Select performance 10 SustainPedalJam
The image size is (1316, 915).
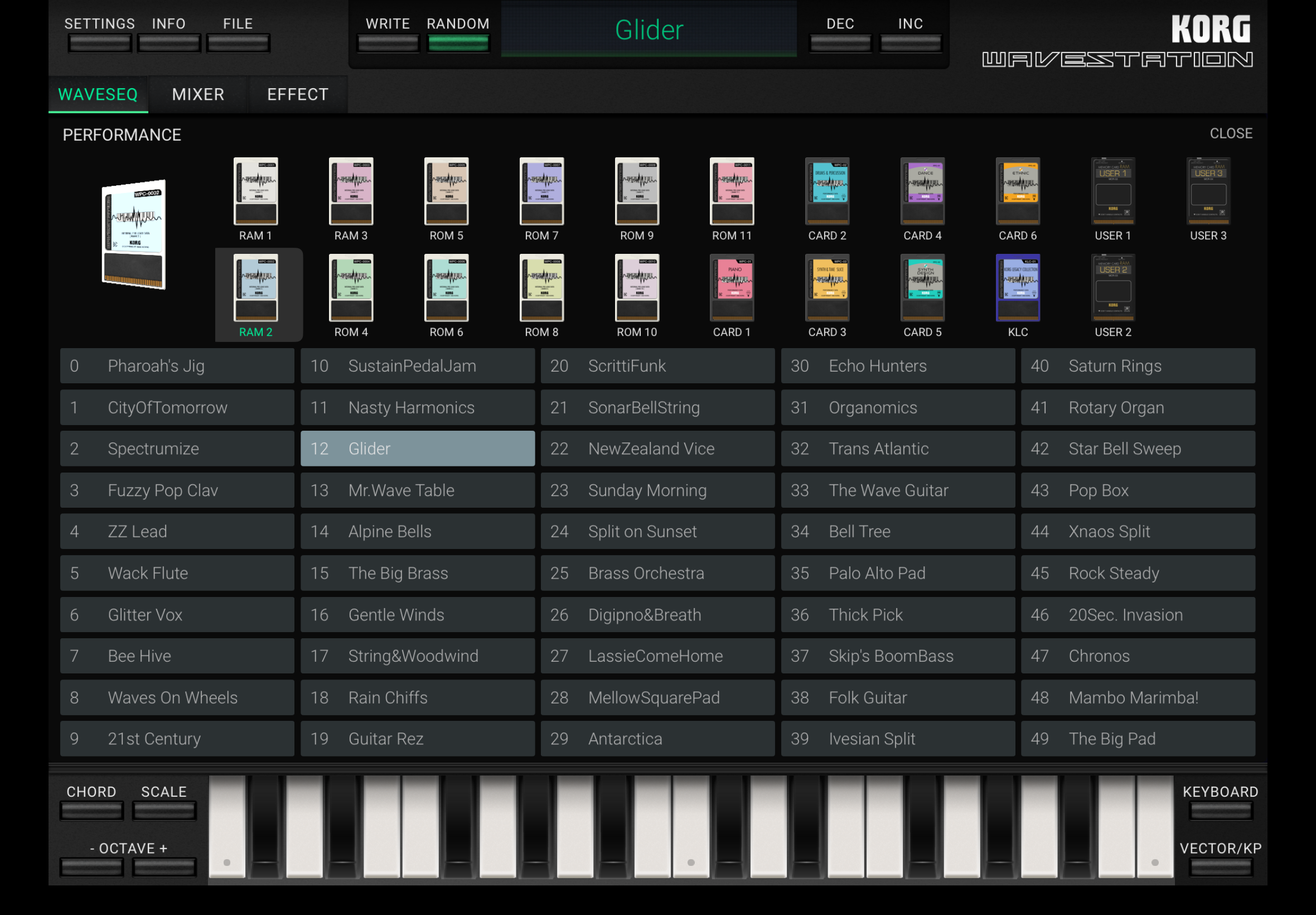pos(418,366)
